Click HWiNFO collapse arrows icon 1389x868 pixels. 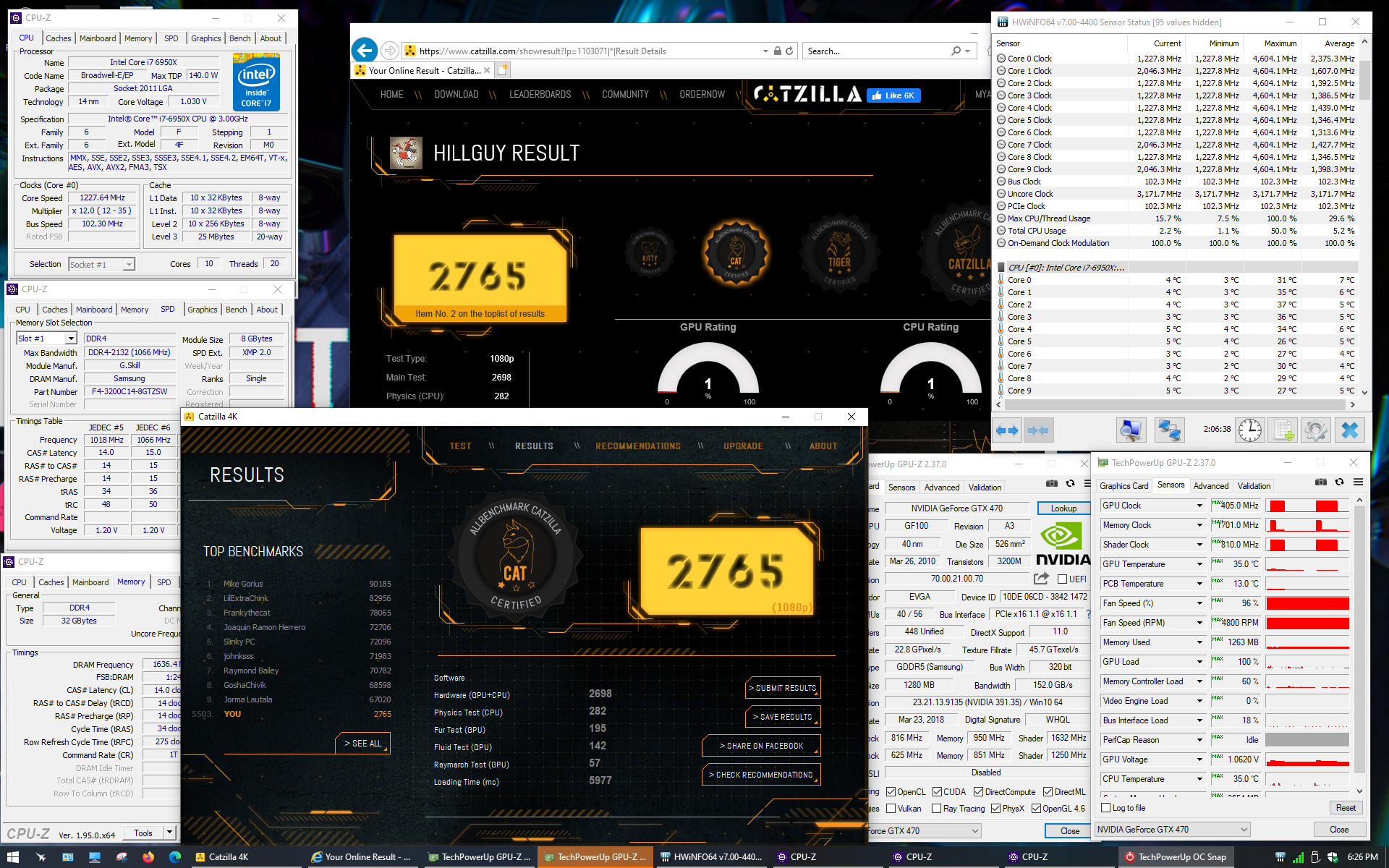1038,430
